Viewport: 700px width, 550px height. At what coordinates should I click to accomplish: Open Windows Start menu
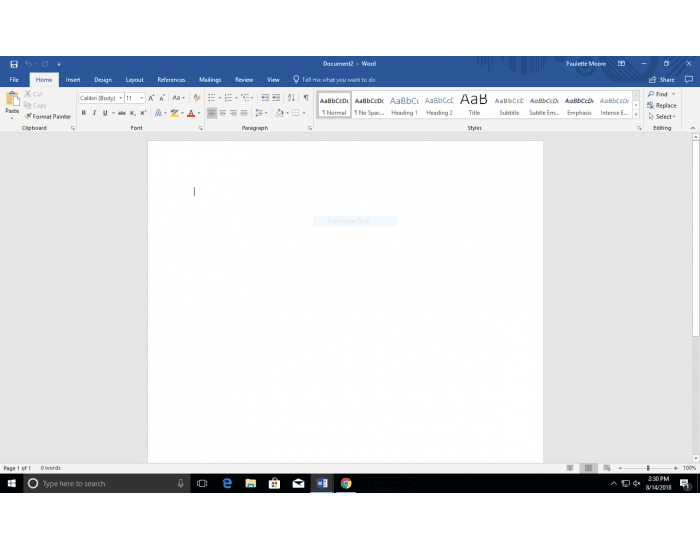12,483
